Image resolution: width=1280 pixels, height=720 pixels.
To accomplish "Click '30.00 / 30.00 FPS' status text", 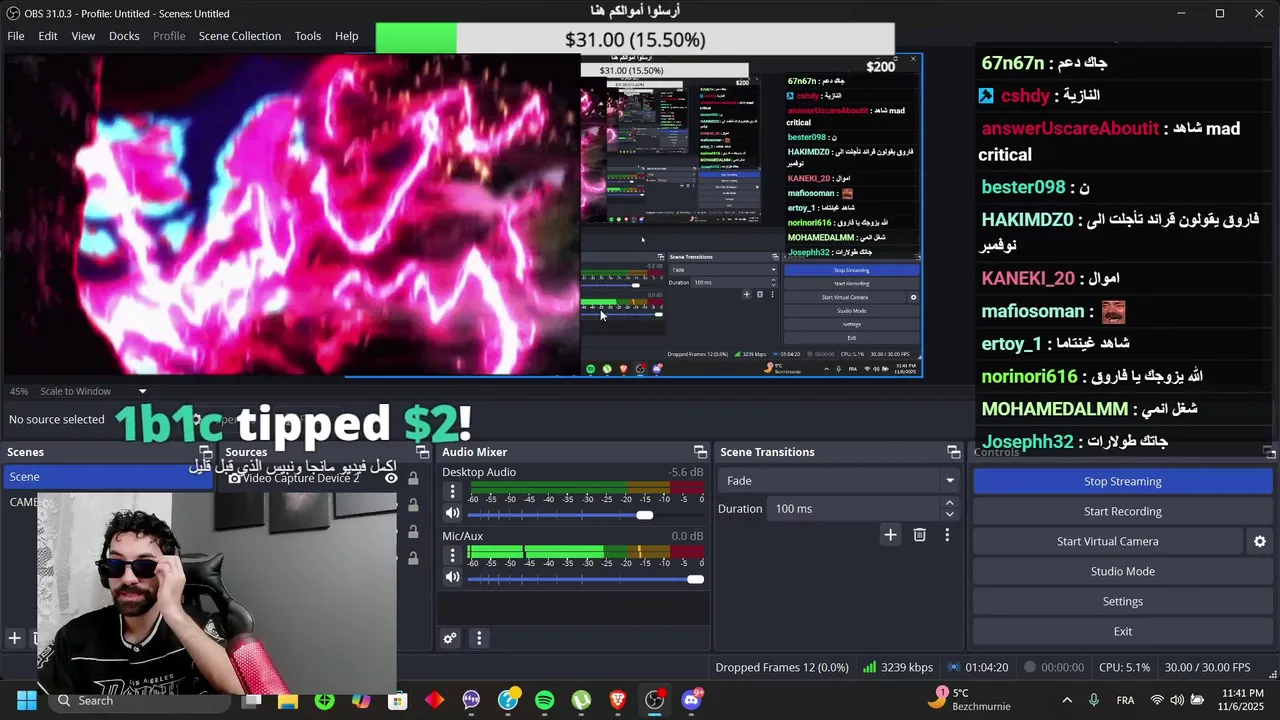I will coord(1207,667).
